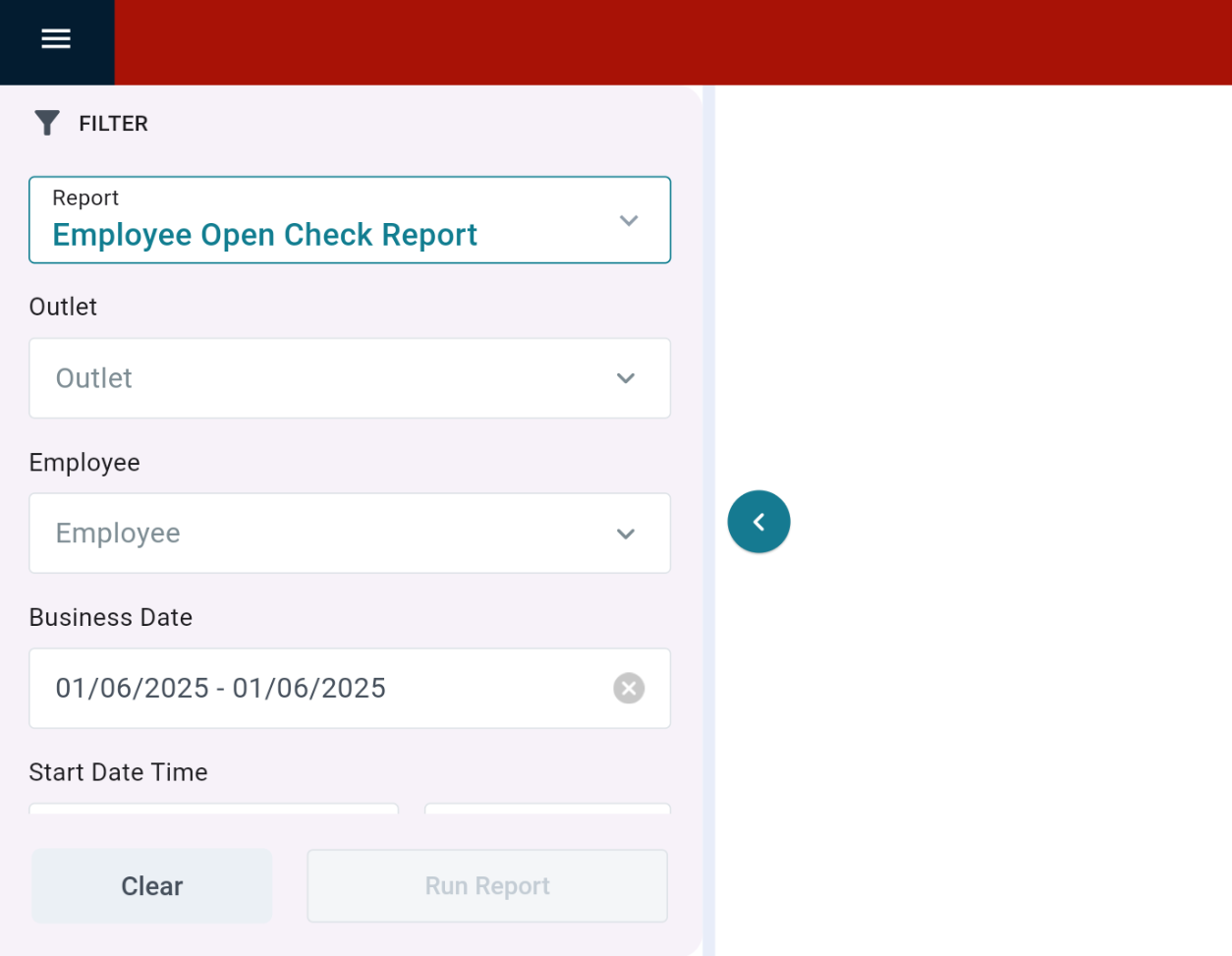Click the chevron arrow in the Employee field
Screen dimensions: 1232x956
tap(626, 534)
